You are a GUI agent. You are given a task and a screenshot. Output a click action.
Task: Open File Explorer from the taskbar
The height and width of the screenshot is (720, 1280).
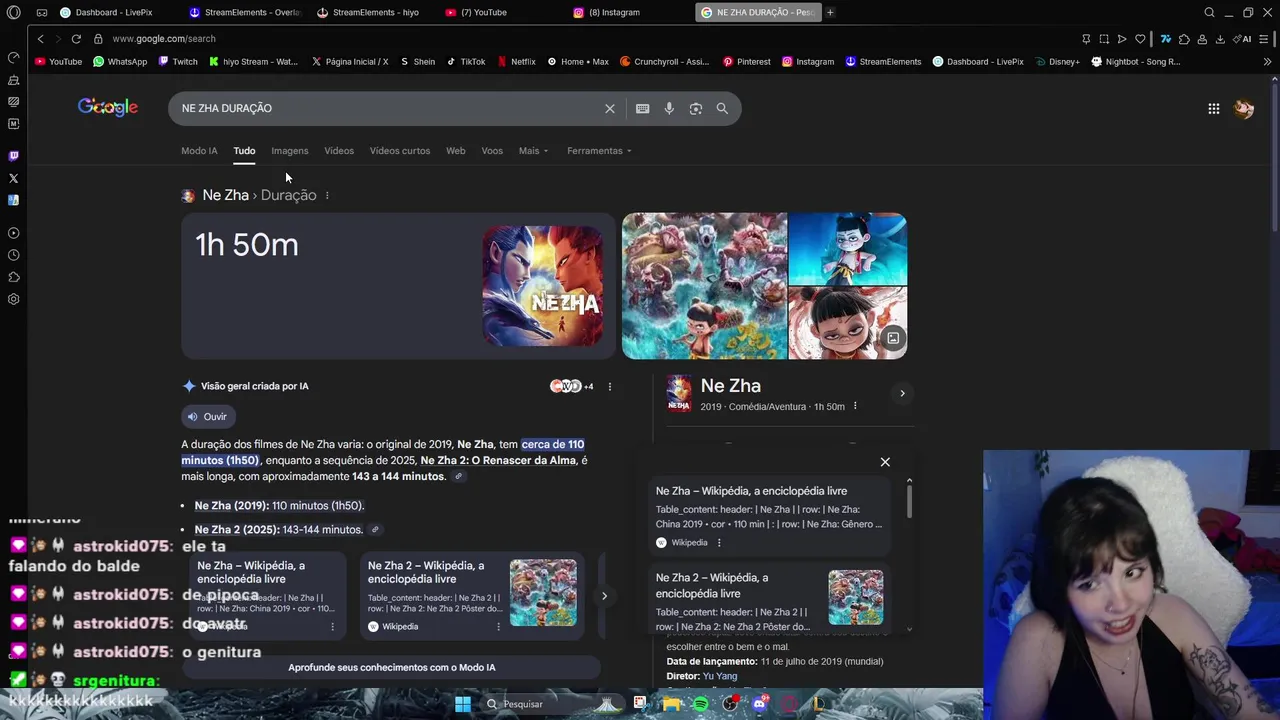[670, 704]
